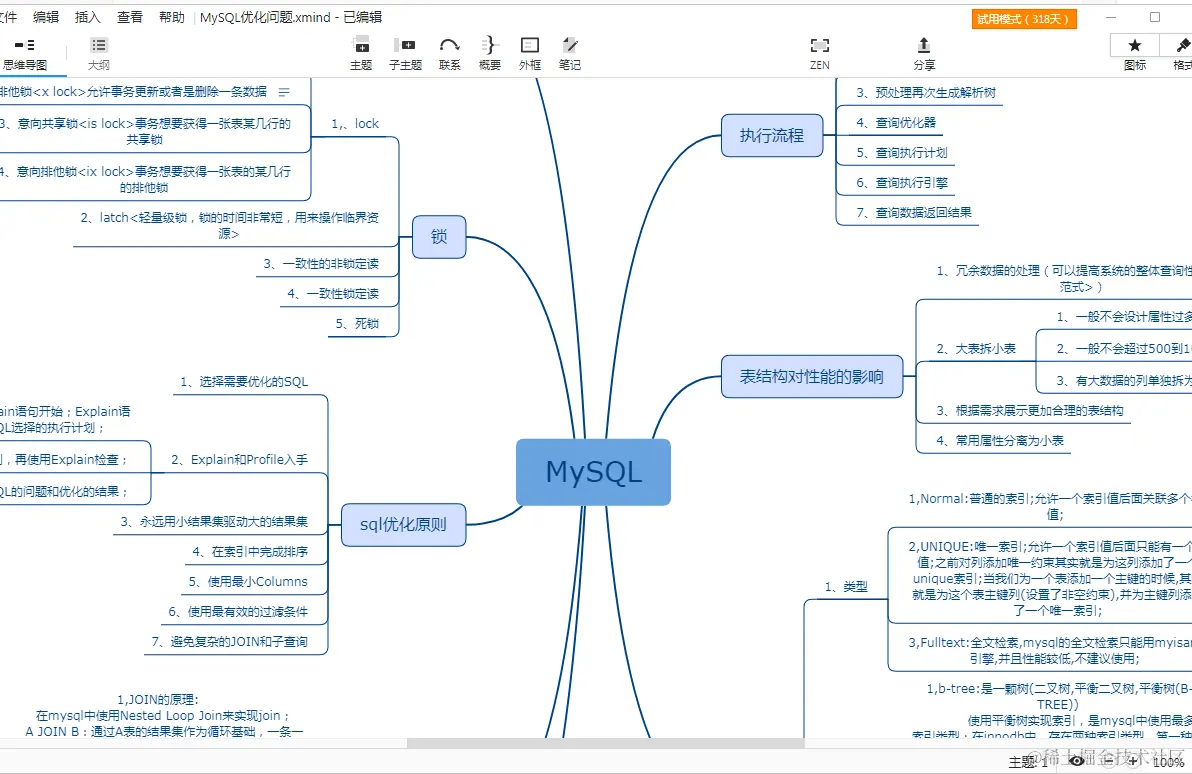This screenshot has height=774, width=1192.
Task: Open the 分享 share panel
Action: (924, 50)
